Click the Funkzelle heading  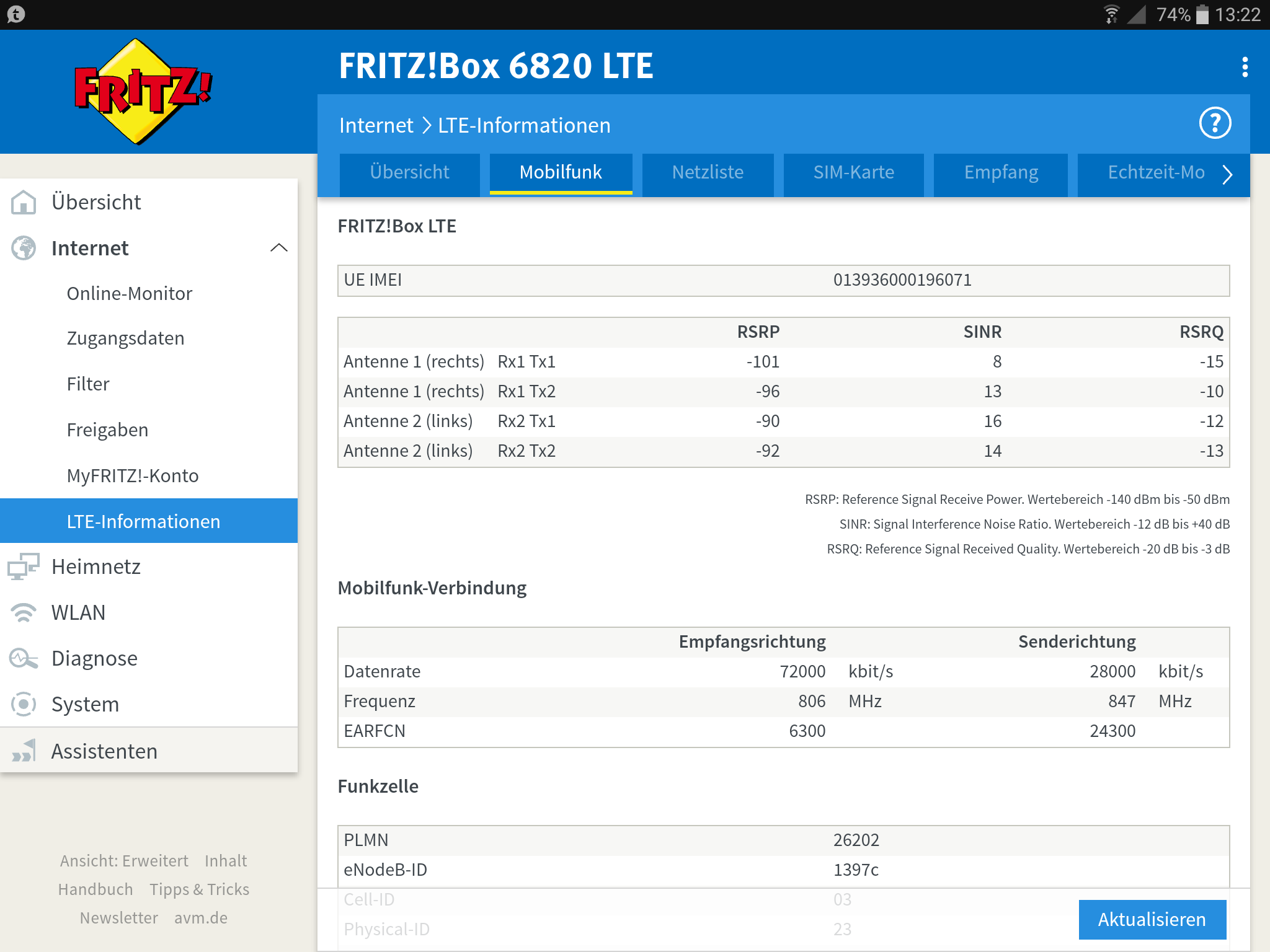378,787
